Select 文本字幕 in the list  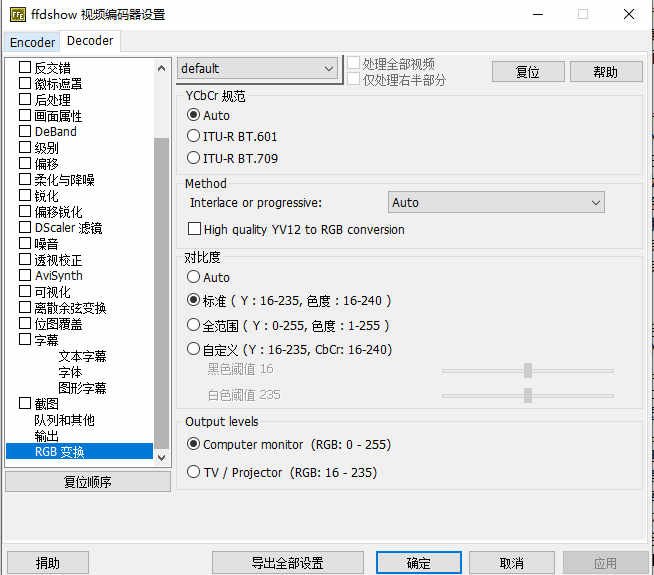click(x=83, y=356)
